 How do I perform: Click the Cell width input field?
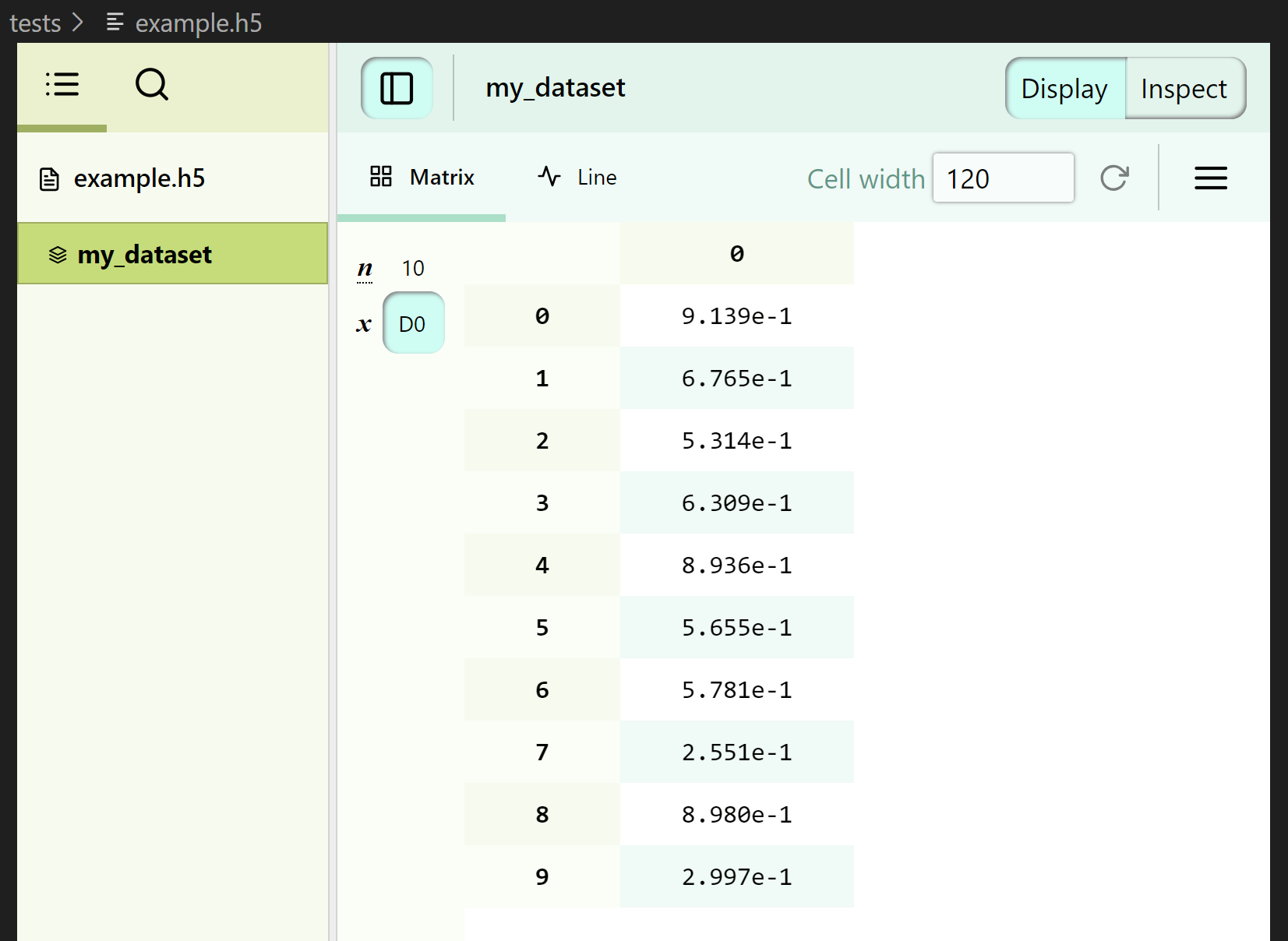(x=1004, y=178)
